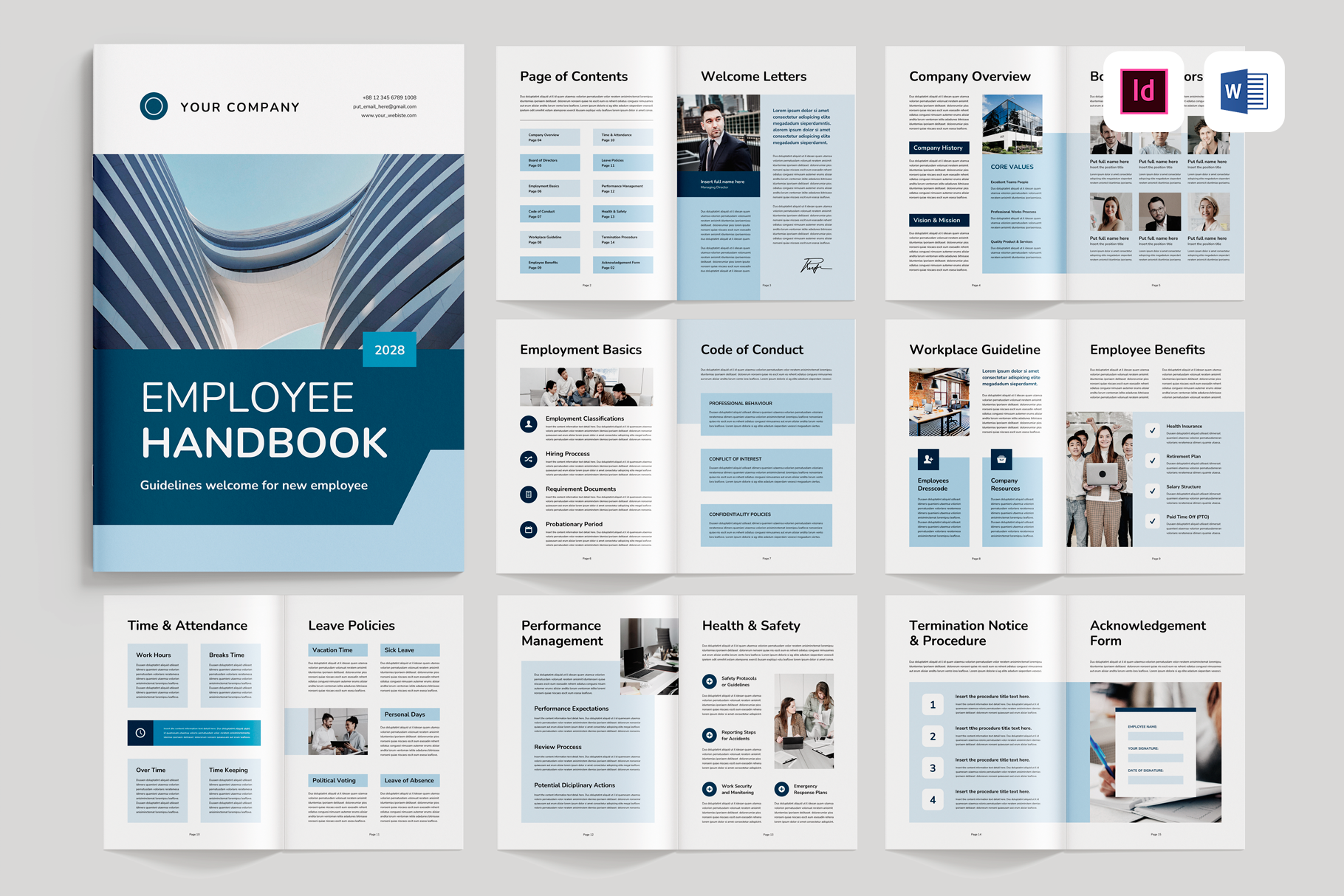
Task: Select the Hiring Process shuffle icon
Action: click(x=529, y=459)
